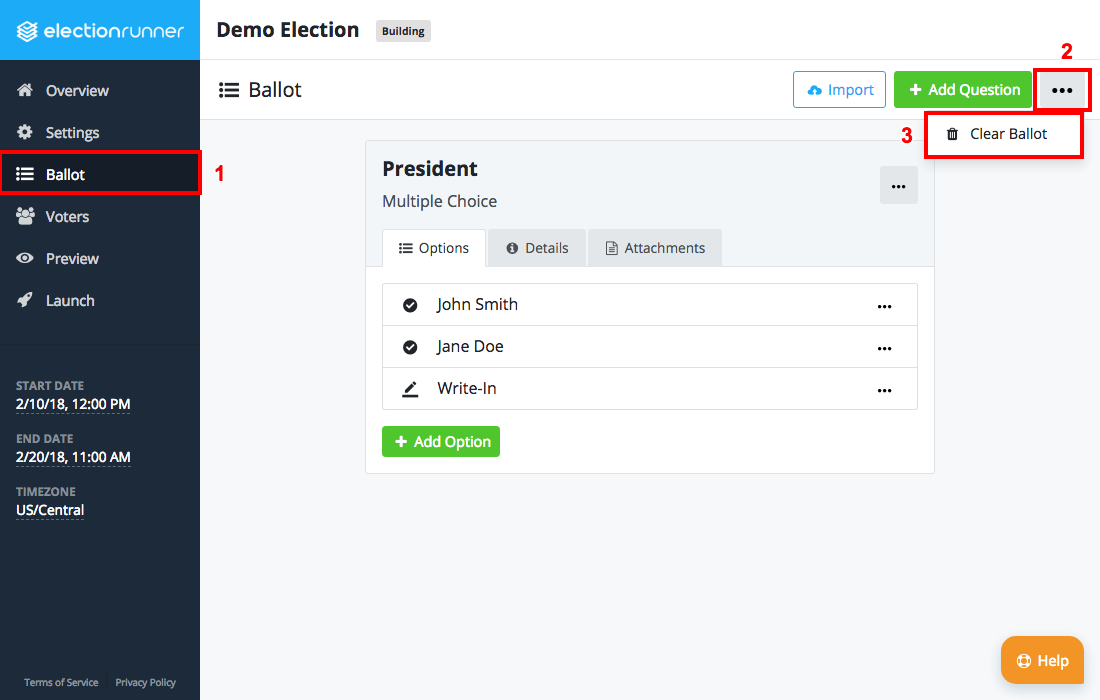Add a new option with Add Option
Image resolution: width=1100 pixels, height=700 pixels.
tap(440, 441)
